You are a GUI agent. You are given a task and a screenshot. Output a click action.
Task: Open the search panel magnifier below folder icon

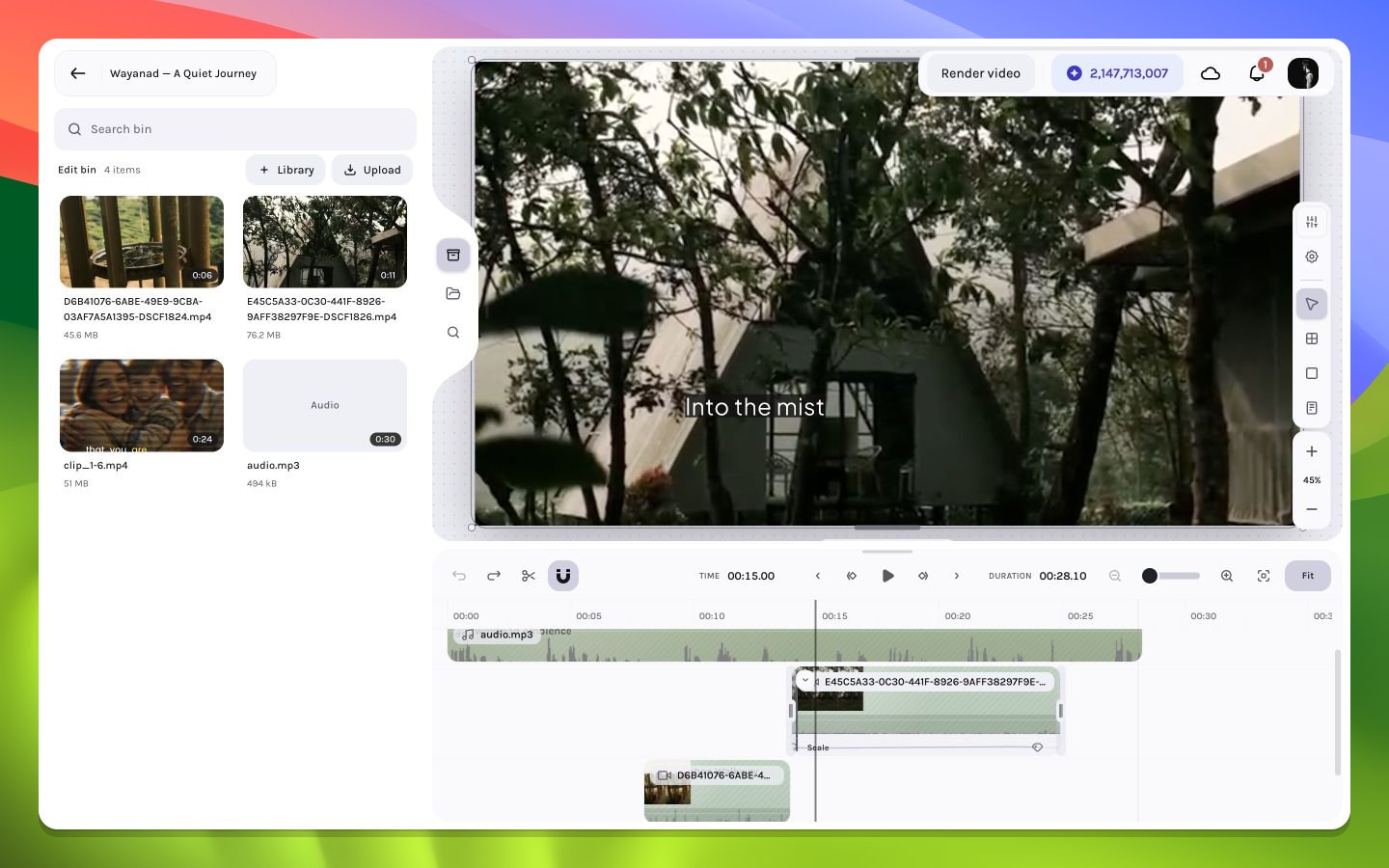coord(453,332)
